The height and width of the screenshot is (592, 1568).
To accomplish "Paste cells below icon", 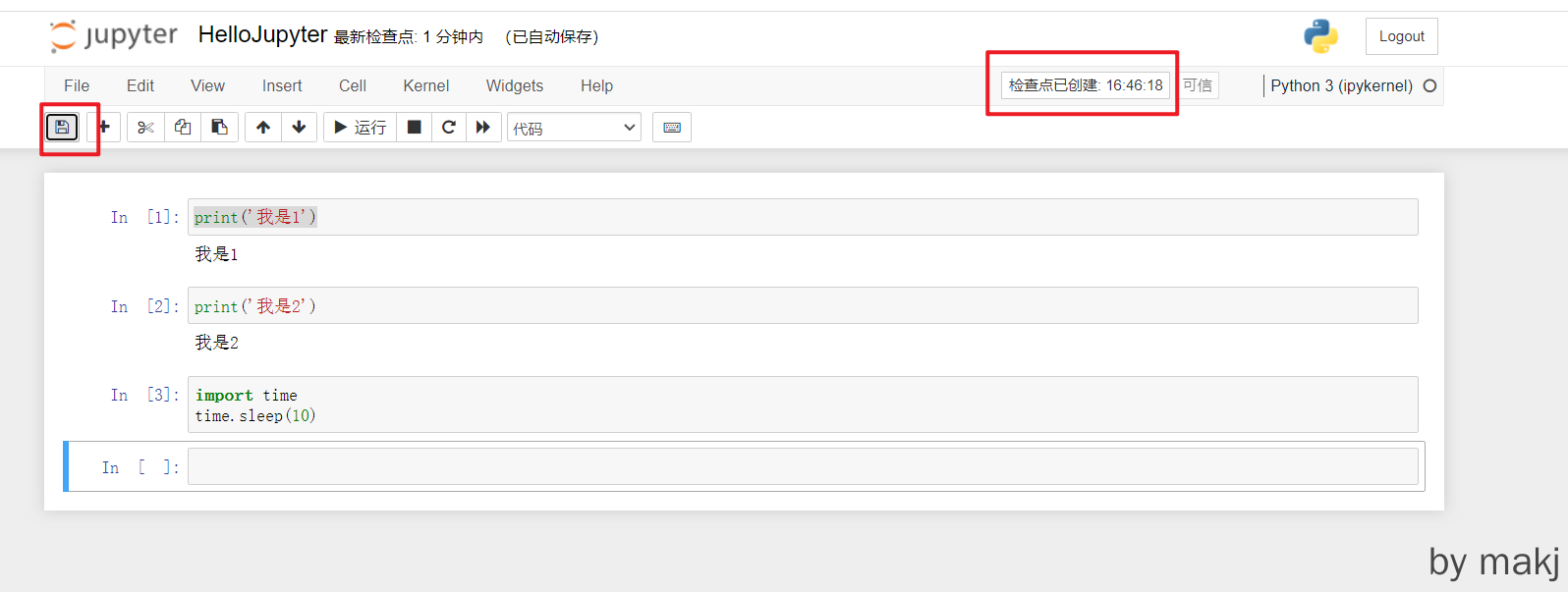I will click(220, 128).
